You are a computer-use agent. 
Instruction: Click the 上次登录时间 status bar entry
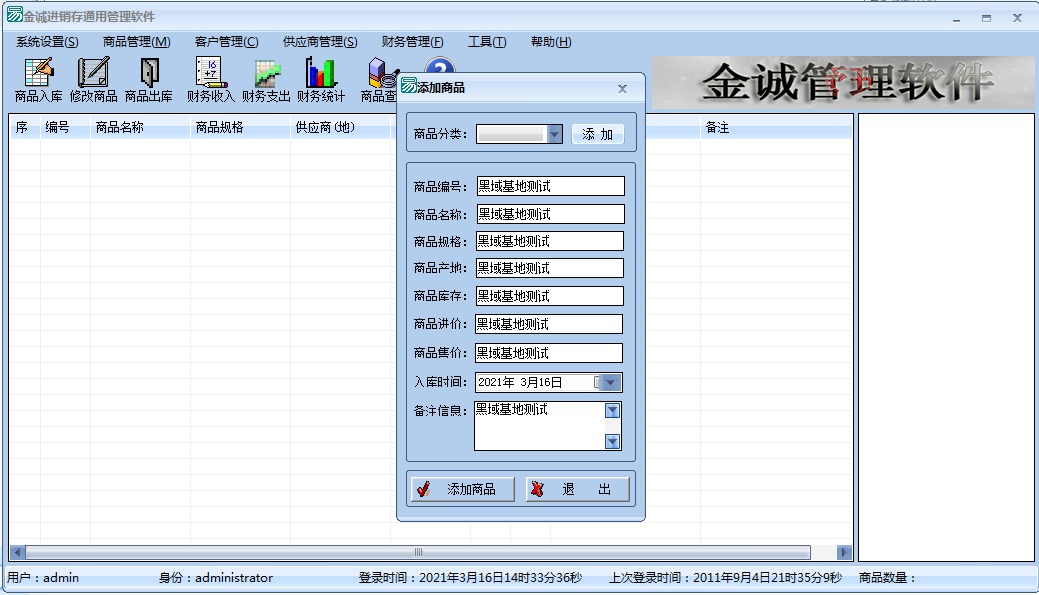726,578
